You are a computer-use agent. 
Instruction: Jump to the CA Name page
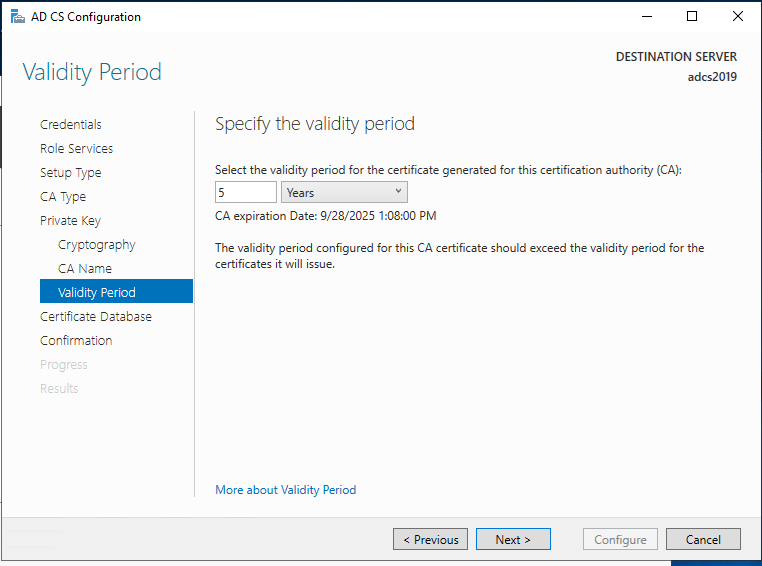(85, 269)
